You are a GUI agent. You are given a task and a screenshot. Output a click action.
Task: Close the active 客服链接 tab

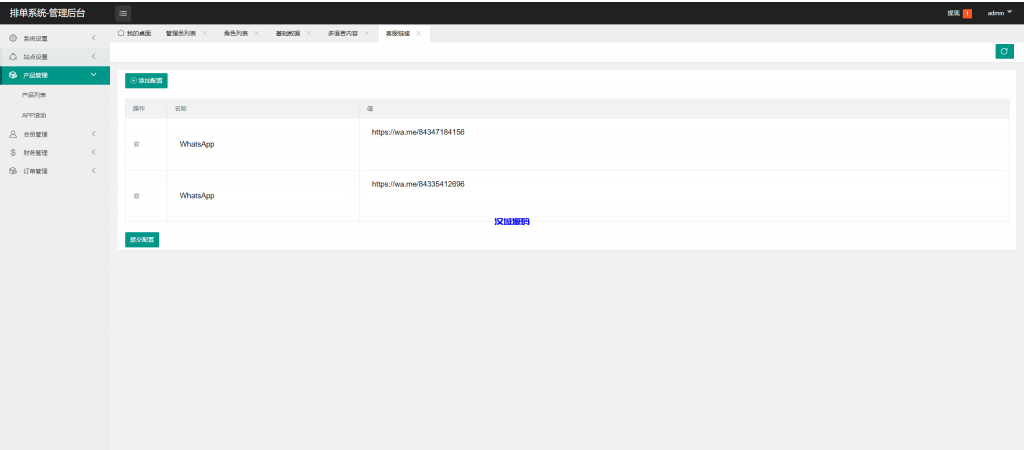click(418, 33)
